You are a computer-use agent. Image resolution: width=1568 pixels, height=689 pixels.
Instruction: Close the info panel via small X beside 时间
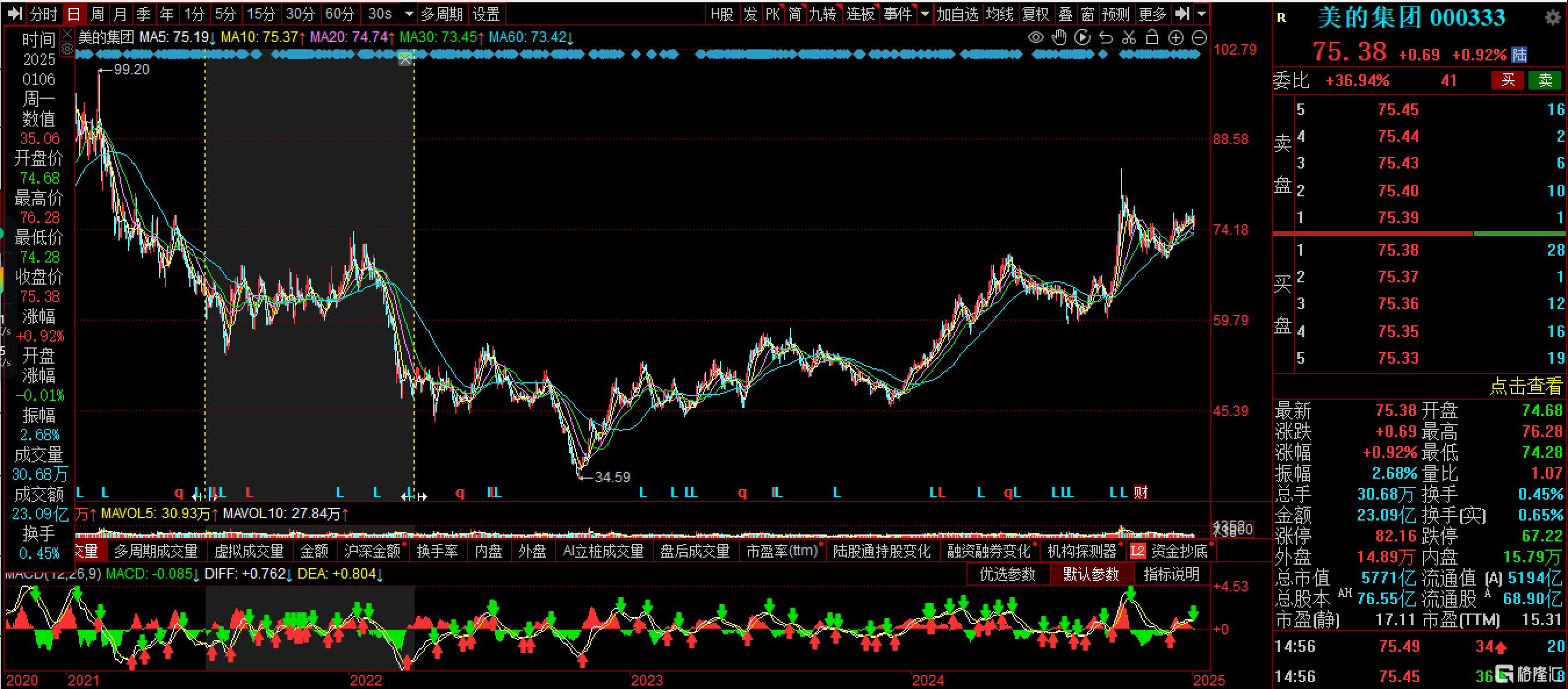67,33
